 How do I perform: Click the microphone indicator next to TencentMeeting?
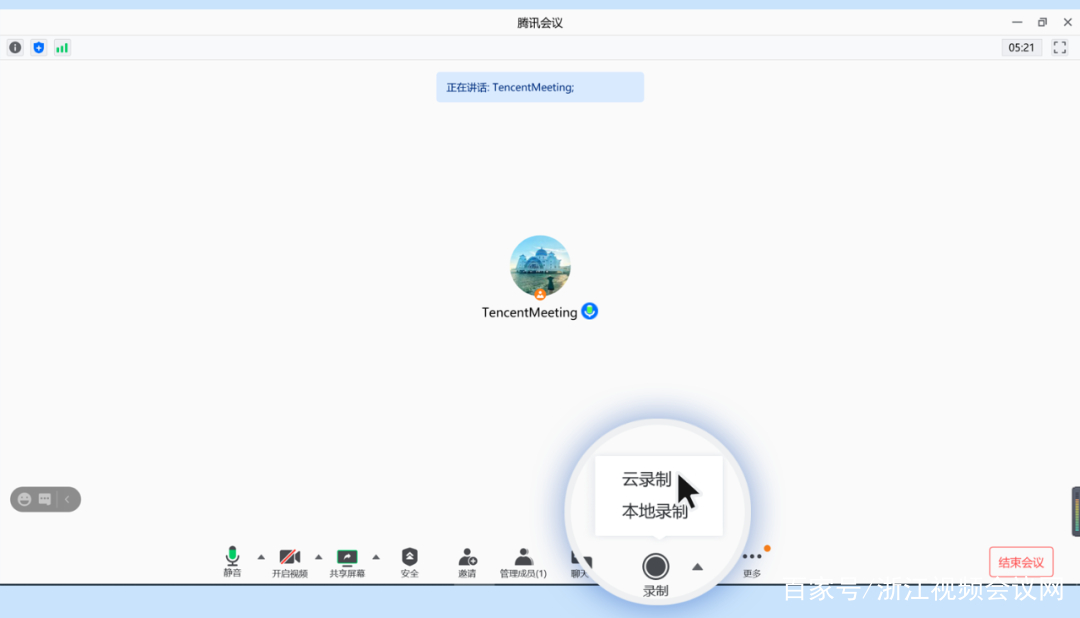coord(590,311)
